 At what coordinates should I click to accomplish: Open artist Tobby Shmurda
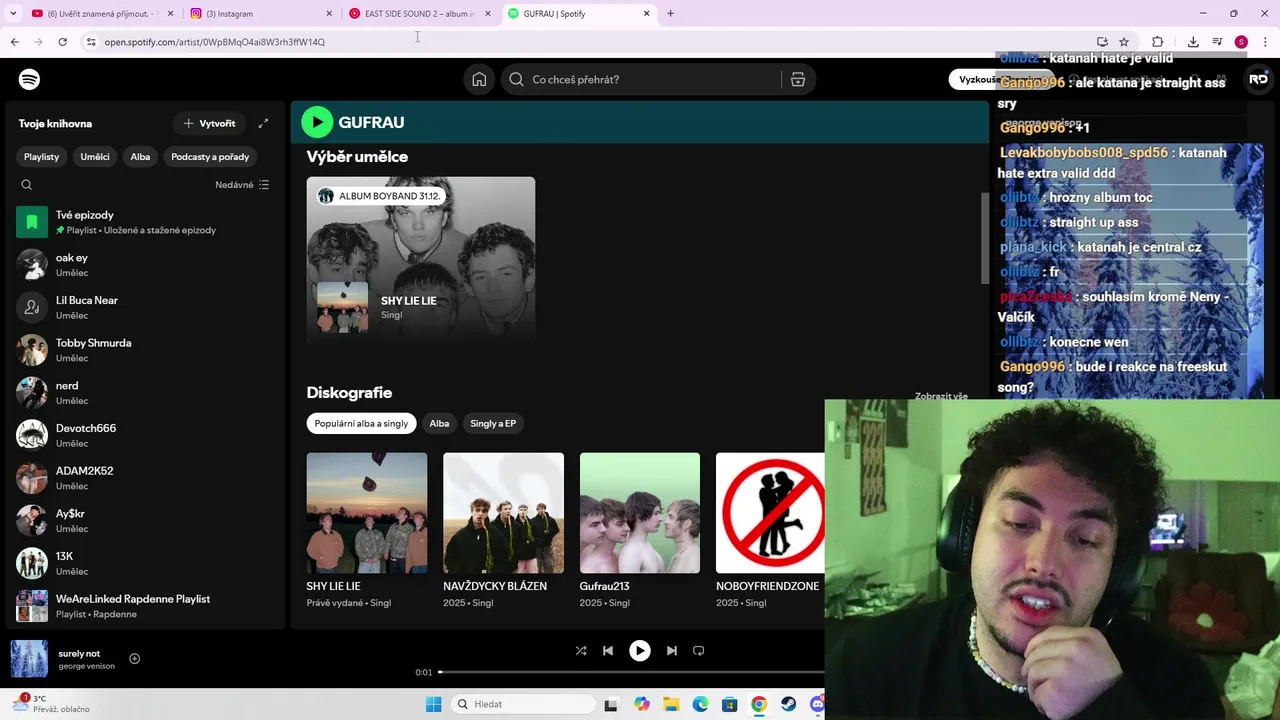click(146, 350)
